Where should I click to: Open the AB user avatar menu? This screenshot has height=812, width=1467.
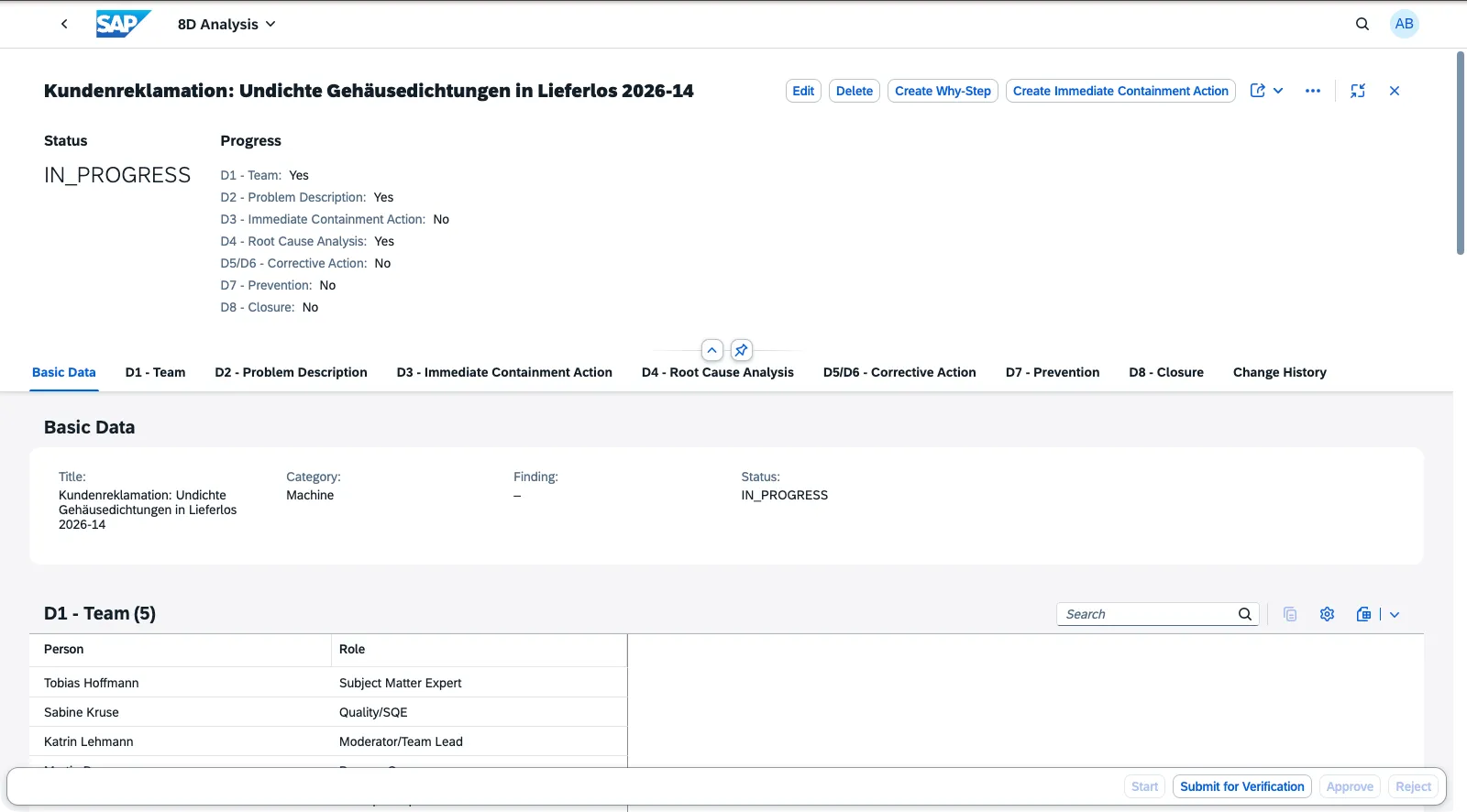(x=1405, y=24)
